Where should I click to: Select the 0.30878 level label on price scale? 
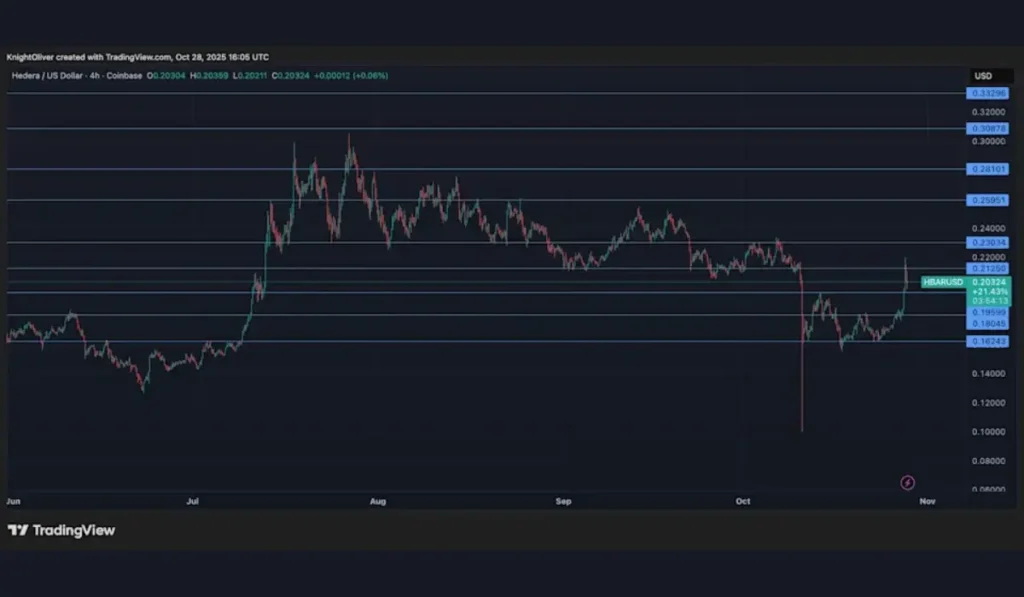coord(990,128)
